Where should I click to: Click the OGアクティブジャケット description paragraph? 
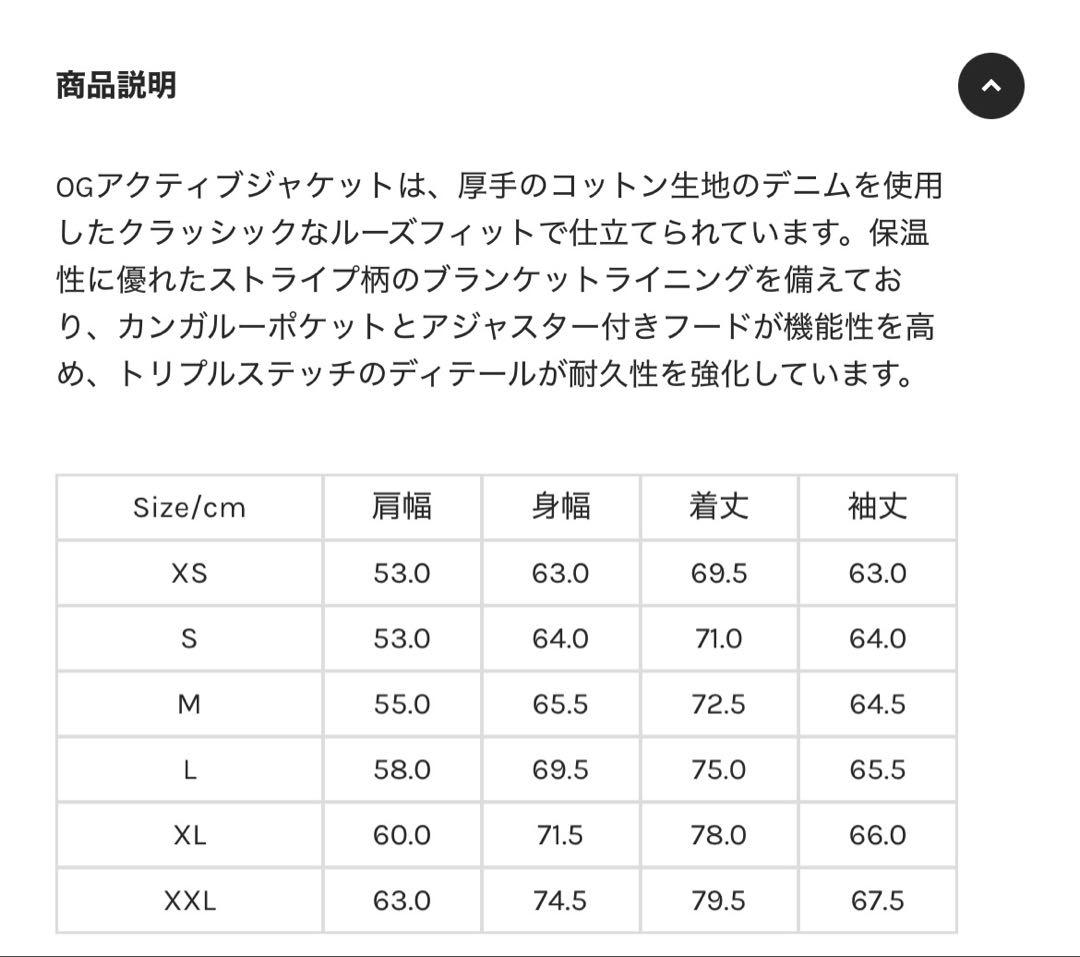pyautogui.click(x=499, y=280)
